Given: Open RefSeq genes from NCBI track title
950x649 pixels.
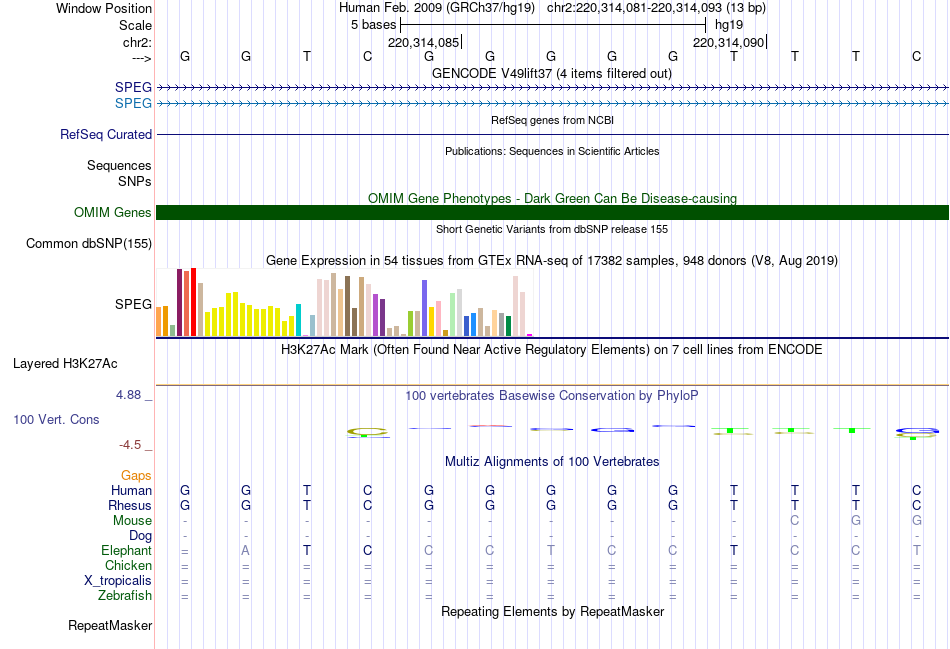Looking at the screenshot, I should [x=552, y=120].
